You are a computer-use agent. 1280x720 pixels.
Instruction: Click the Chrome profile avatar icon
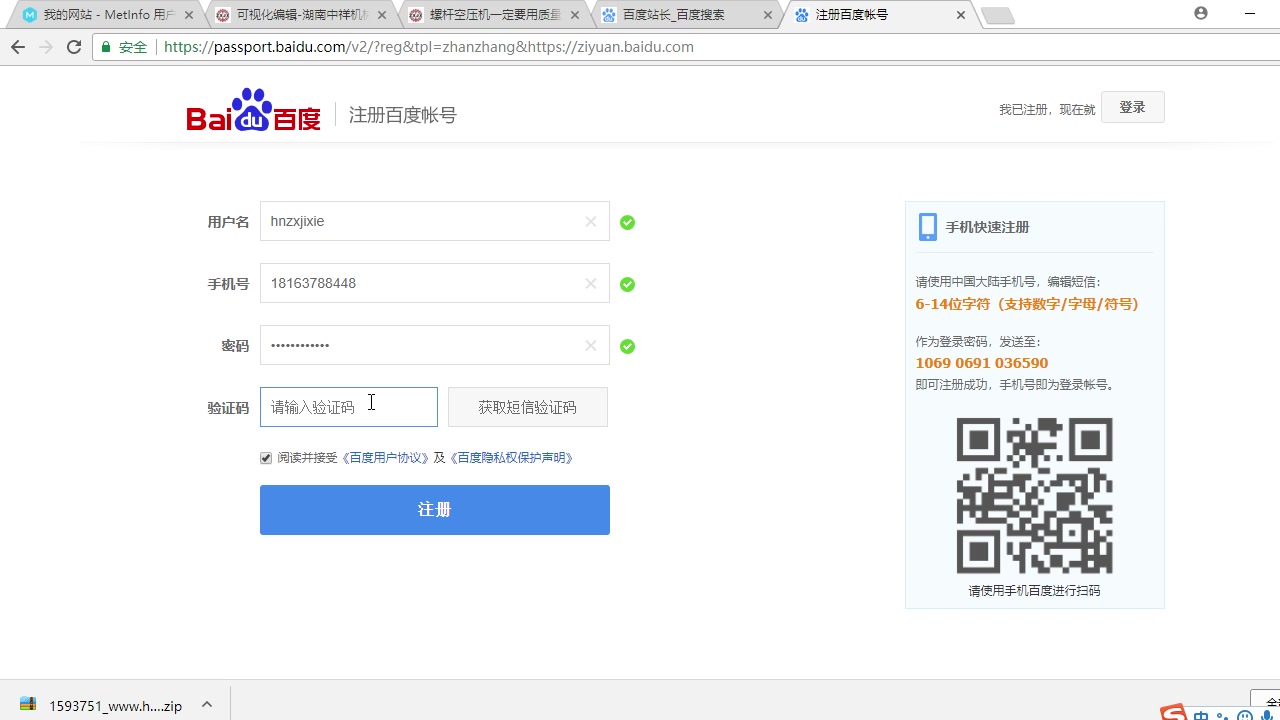(x=1201, y=13)
